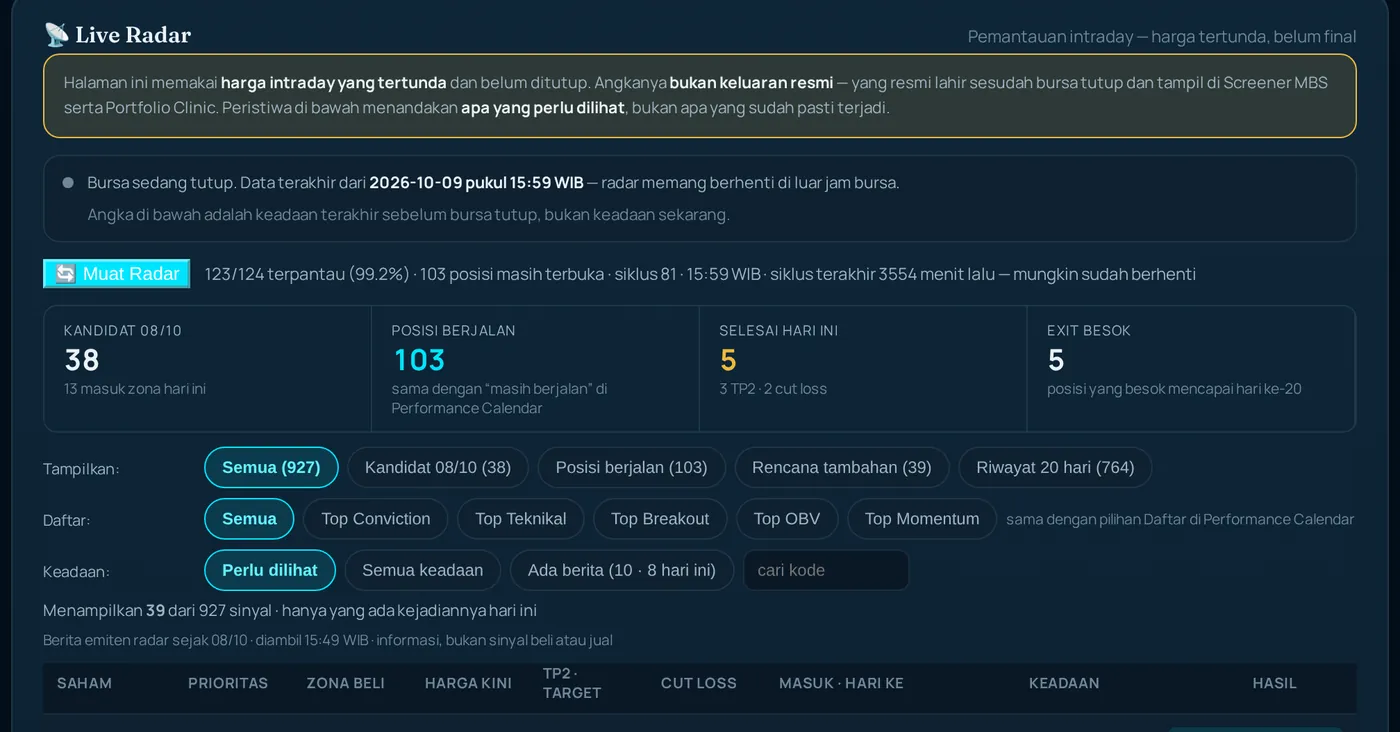1400x732 pixels.
Task: Open the Kandidat 08/10 summary card
Action: pos(207,369)
